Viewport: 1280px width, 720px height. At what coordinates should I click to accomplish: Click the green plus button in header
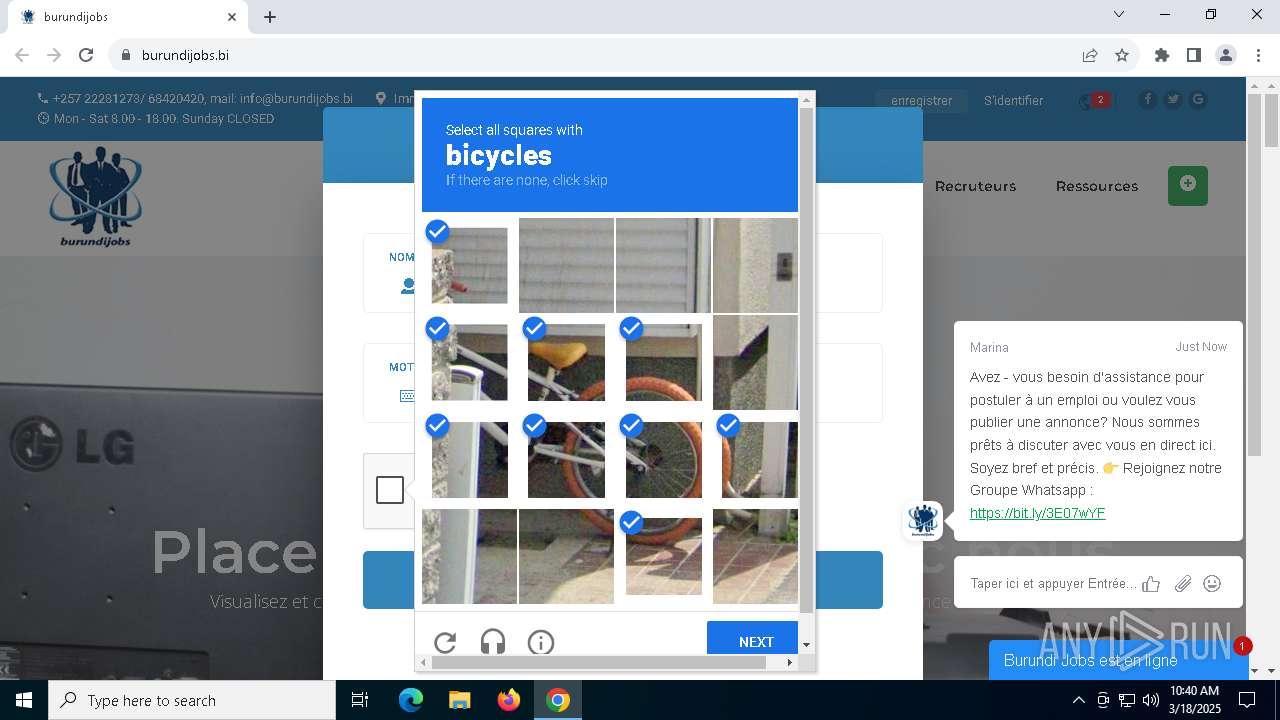tap(1188, 185)
